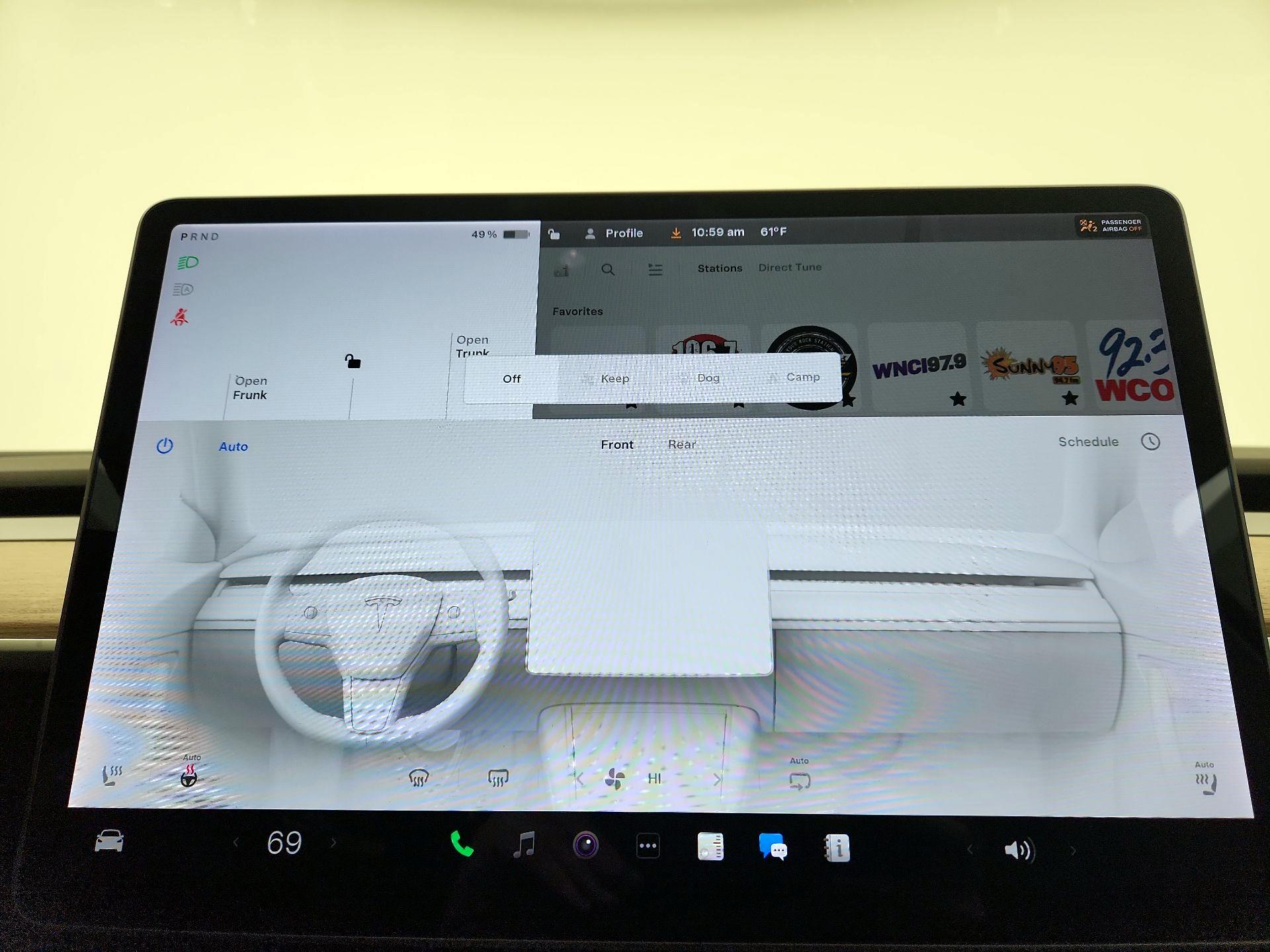Viewport: 1270px width, 952px height.
Task: Toggle the front windshield defrost
Action: (419, 776)
